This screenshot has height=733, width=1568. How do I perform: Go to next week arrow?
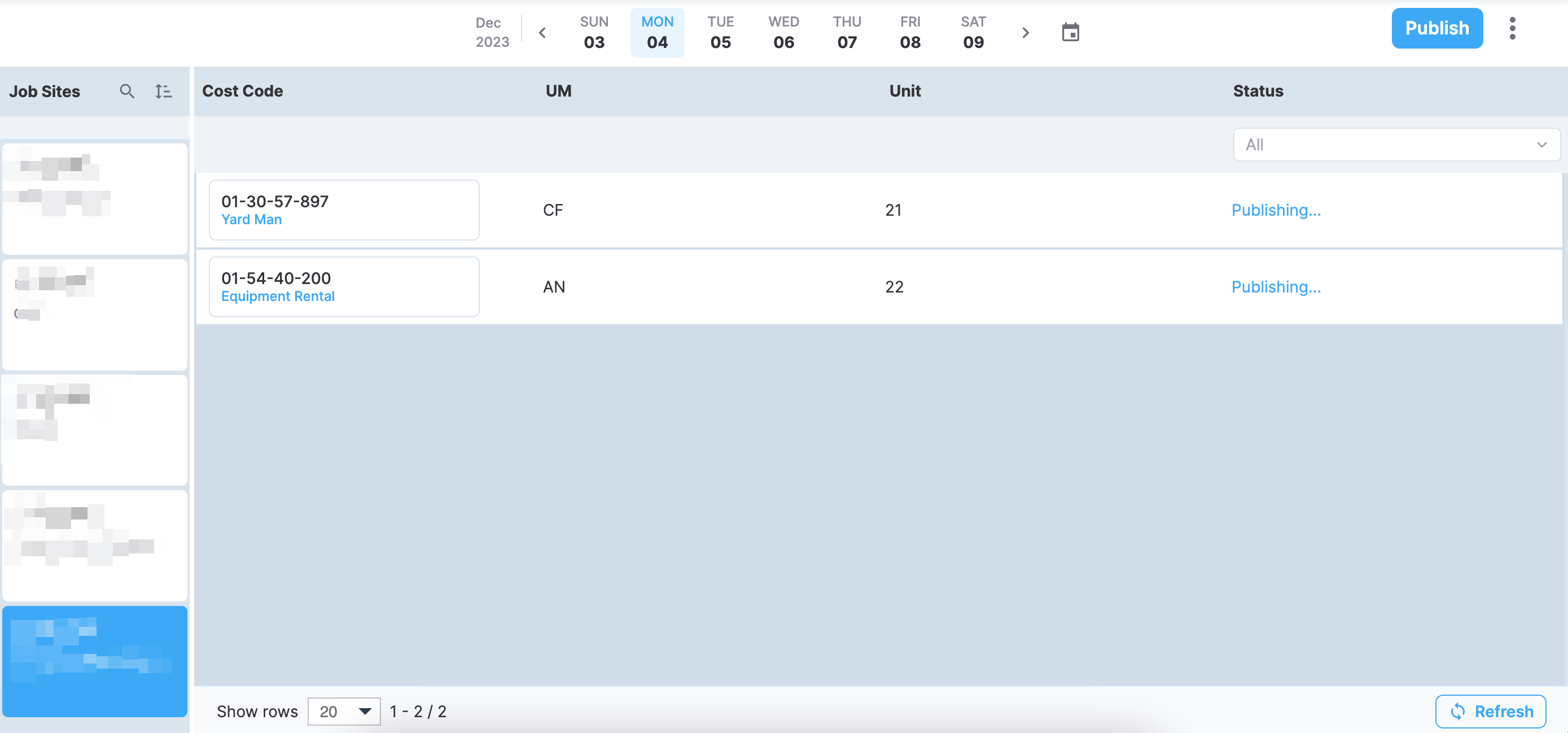tap(1025, 33)
